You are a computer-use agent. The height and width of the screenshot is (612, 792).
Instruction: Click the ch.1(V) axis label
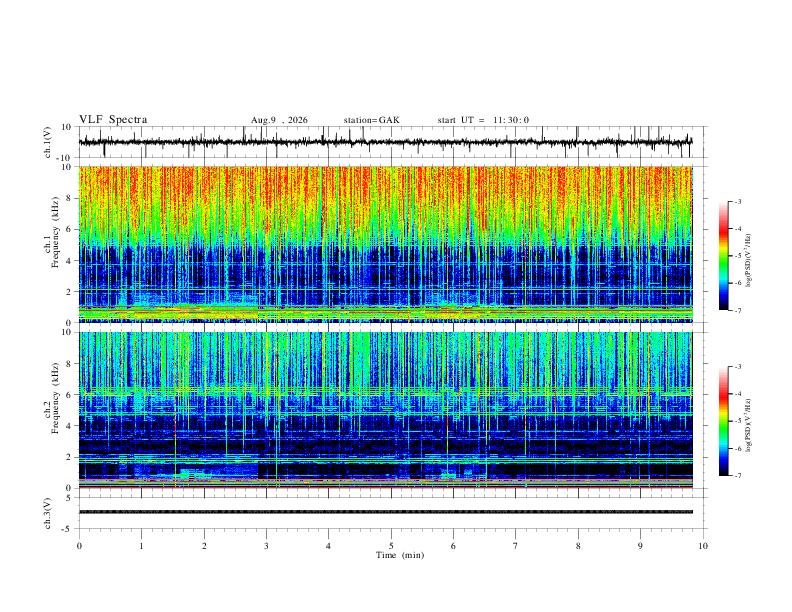[49, 142]
